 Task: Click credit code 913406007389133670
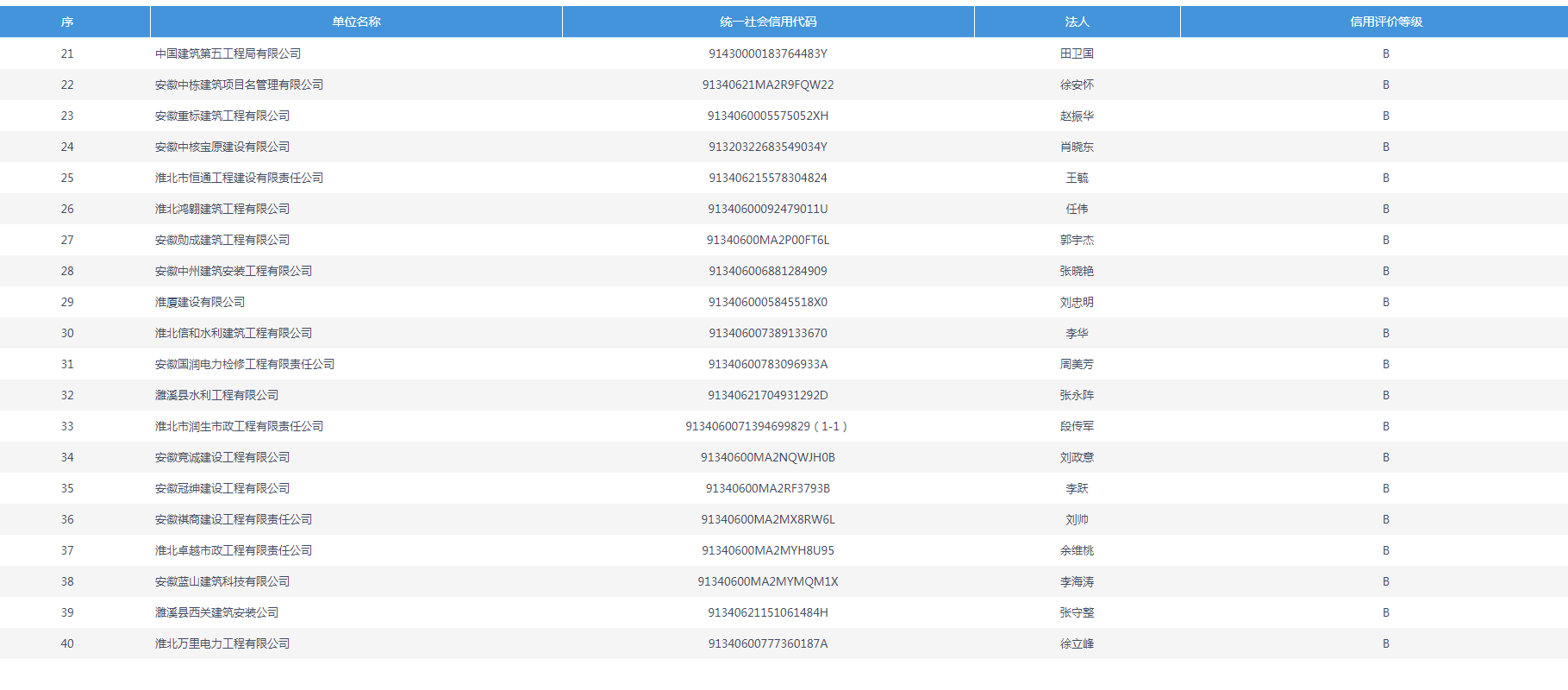(768, 333)
